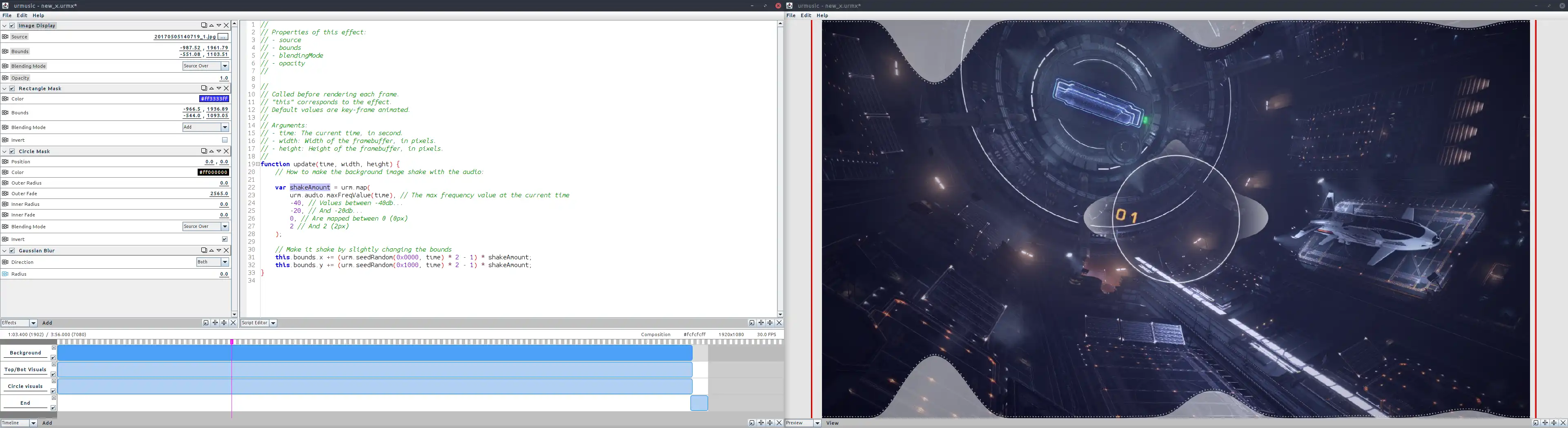The image size is (1568, 428).
Task: Edit the Outer Fade value 2565.0
Action: (x=219, y=194)
